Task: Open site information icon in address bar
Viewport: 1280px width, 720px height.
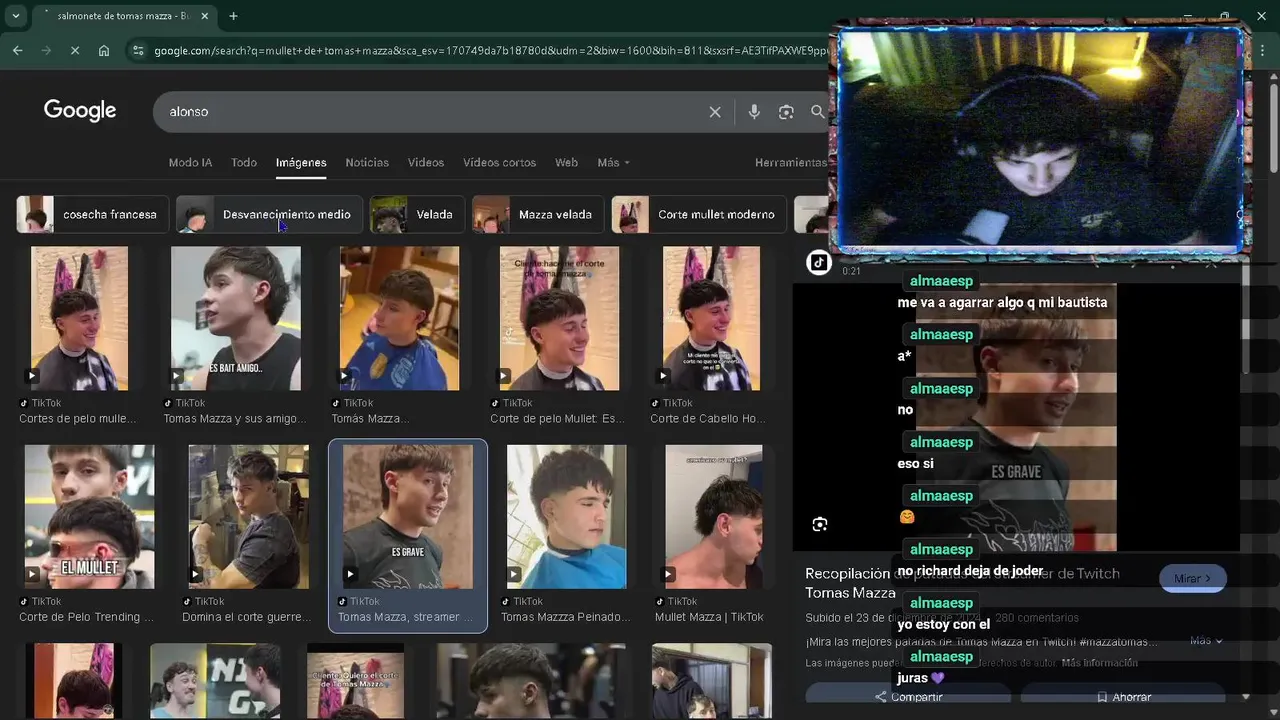Action: (138, 50)
